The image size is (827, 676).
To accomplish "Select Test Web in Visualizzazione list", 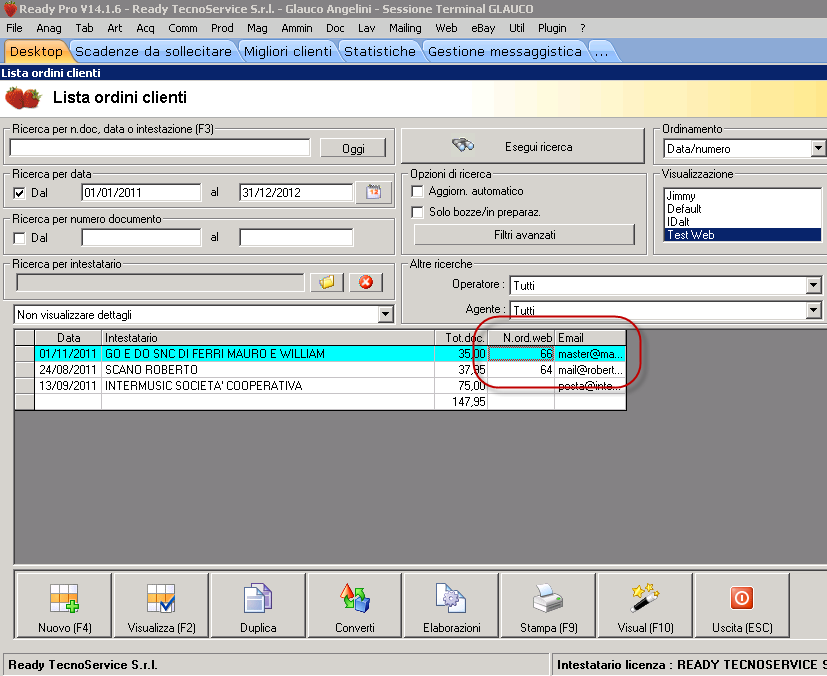I will 743,235.
